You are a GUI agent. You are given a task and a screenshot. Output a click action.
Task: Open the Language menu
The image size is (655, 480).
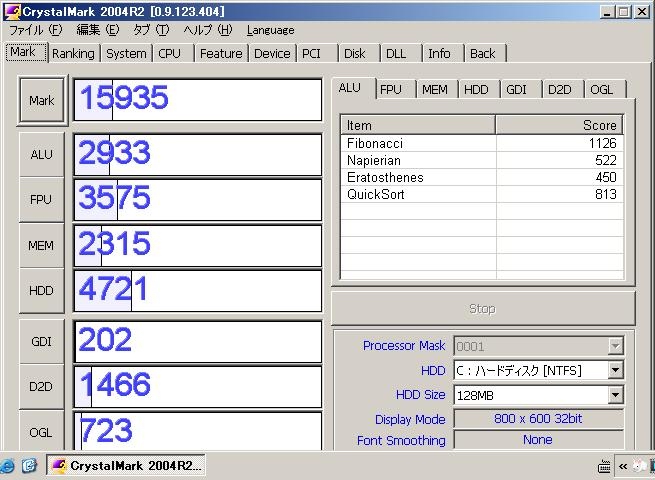(x=270, y=30)
